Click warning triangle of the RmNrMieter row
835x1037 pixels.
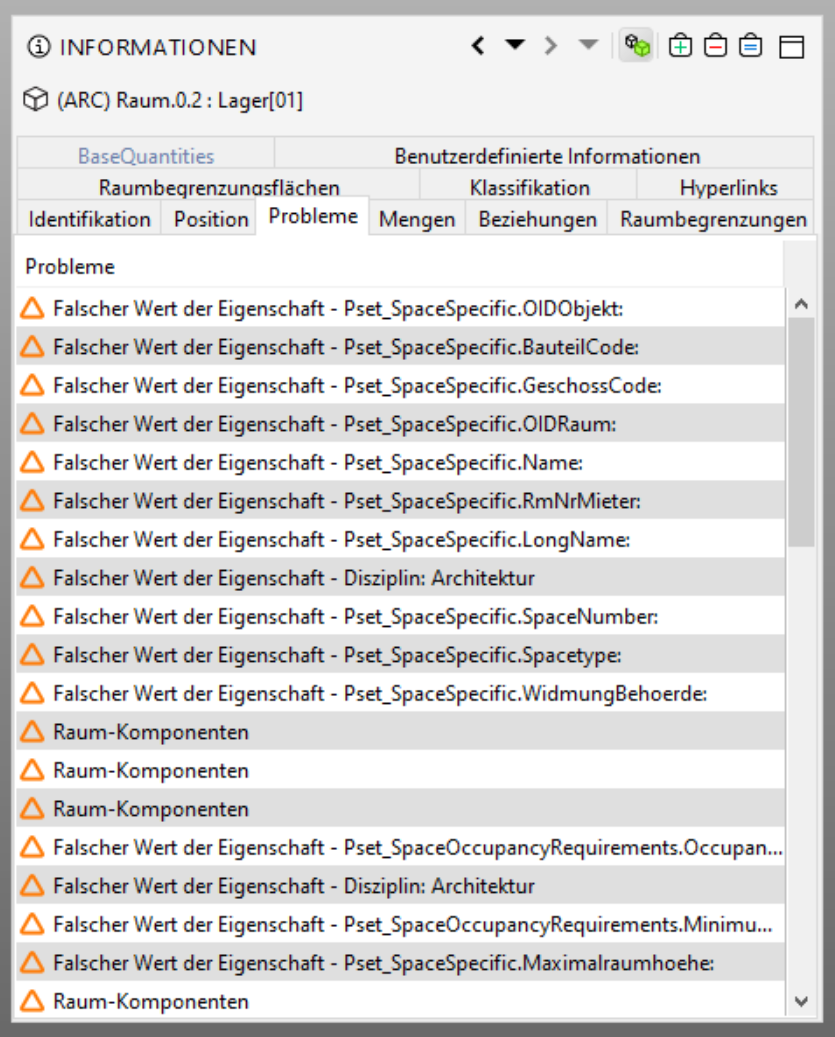click(x=32, y=501)
